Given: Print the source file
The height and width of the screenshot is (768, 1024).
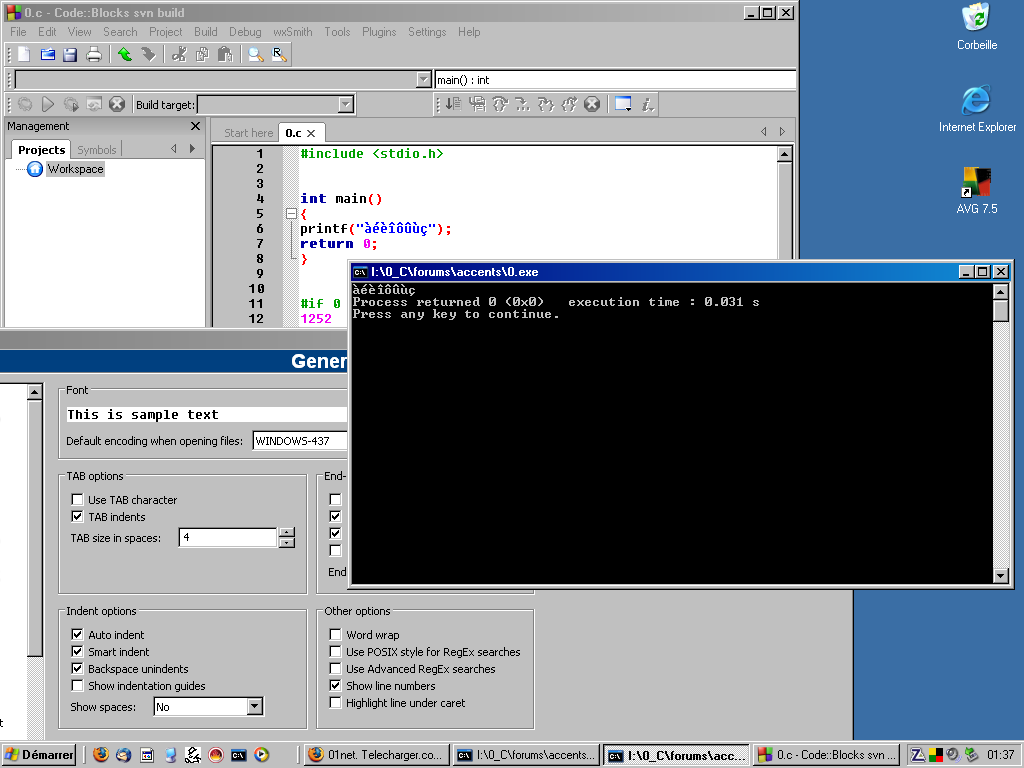Looking at the screenshot, I should click(x=92, y=54).
